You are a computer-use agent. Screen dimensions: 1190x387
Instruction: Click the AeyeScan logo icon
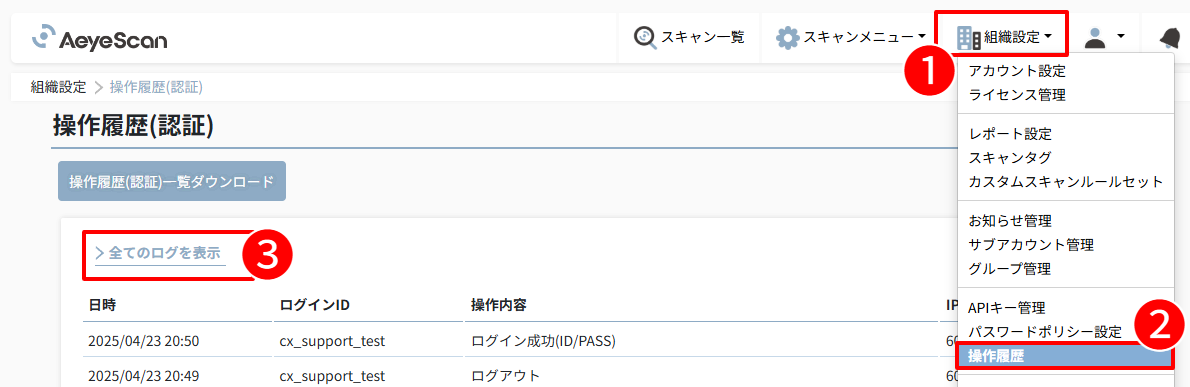[x=45, y=36]
